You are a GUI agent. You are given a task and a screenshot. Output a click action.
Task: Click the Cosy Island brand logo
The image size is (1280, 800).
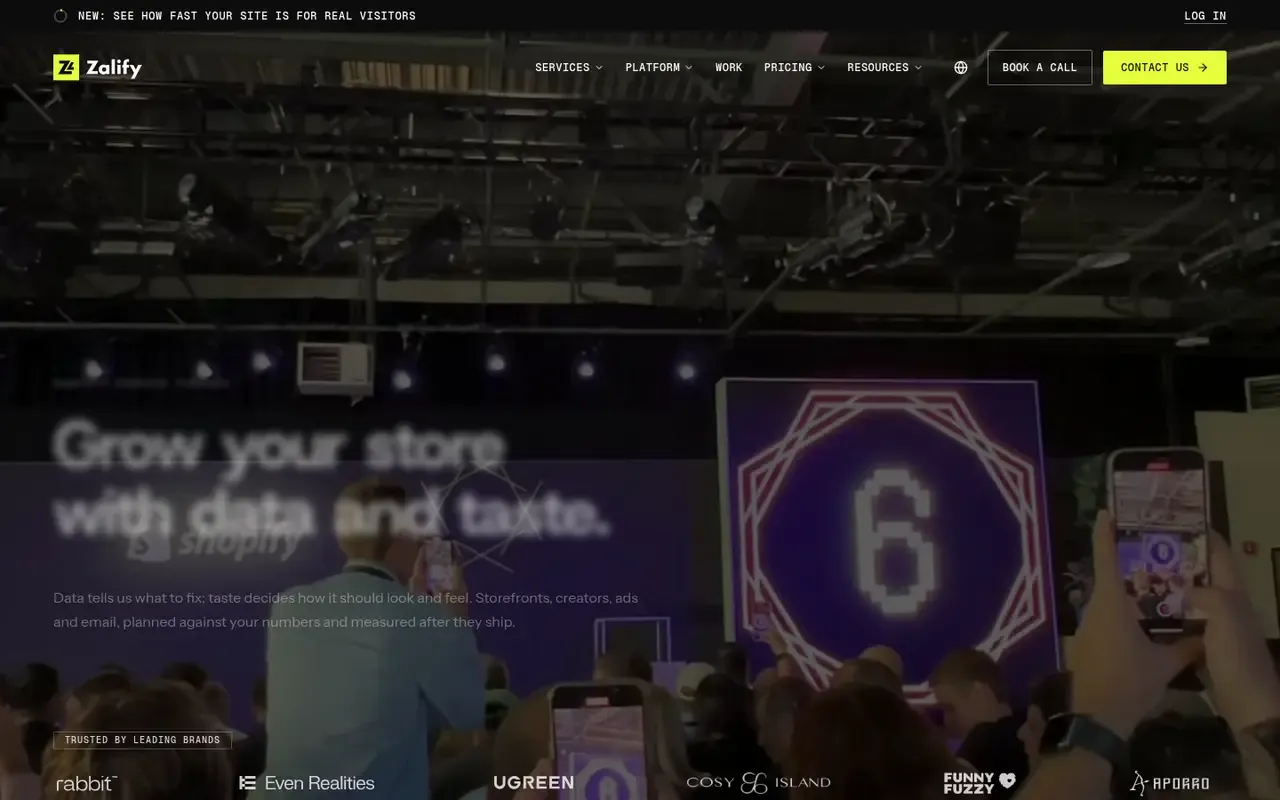coord(758,783)
